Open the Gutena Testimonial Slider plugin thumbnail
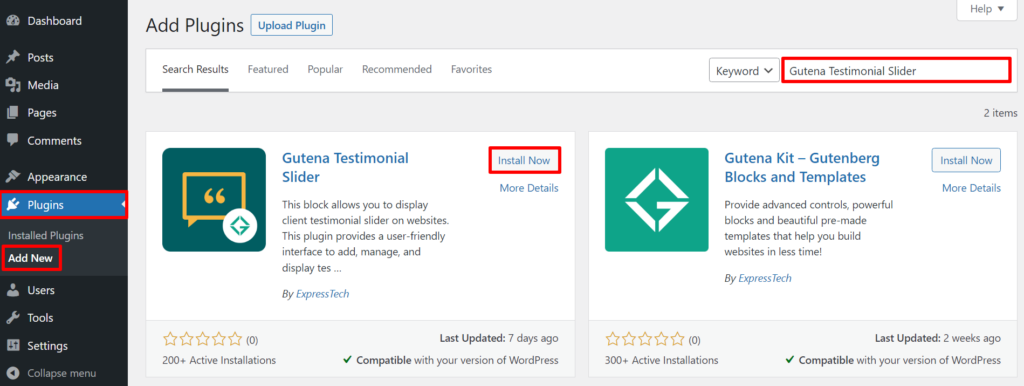Image resolution: width=1024 pixels, height=386 pixels. (214, 200)
